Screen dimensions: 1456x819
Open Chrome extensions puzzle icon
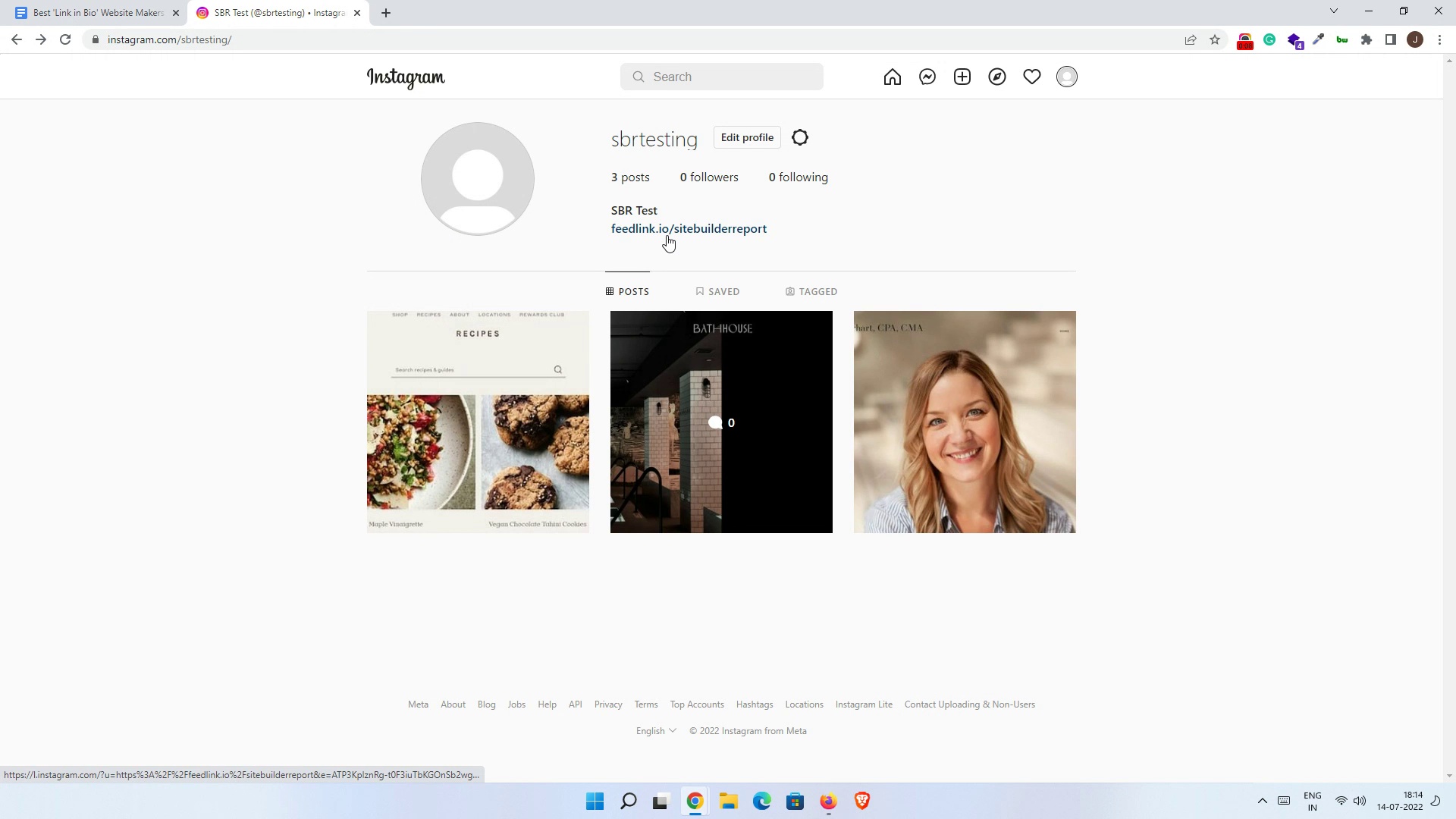point(1367,39)
